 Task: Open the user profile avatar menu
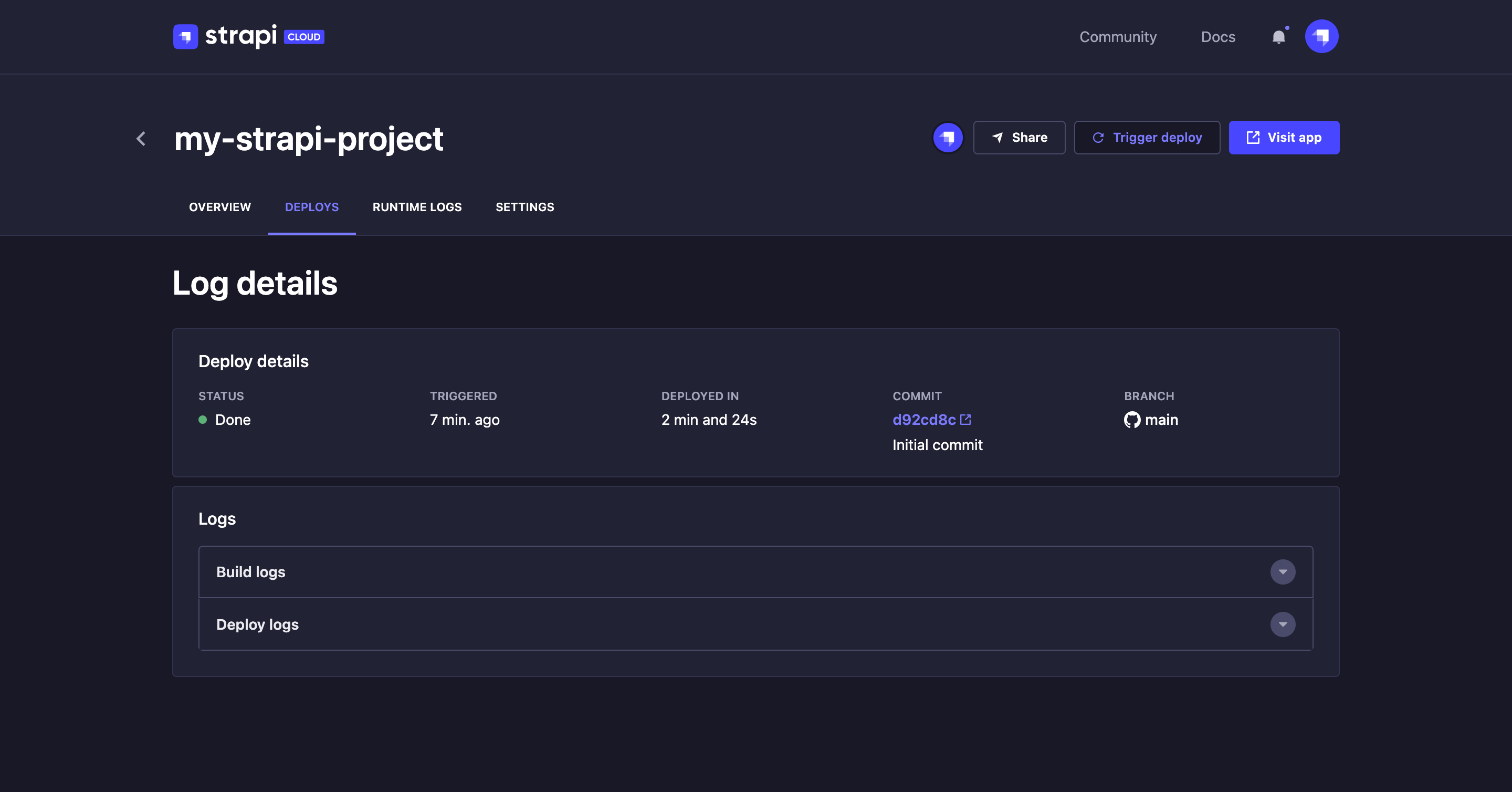click(1321, 36)
